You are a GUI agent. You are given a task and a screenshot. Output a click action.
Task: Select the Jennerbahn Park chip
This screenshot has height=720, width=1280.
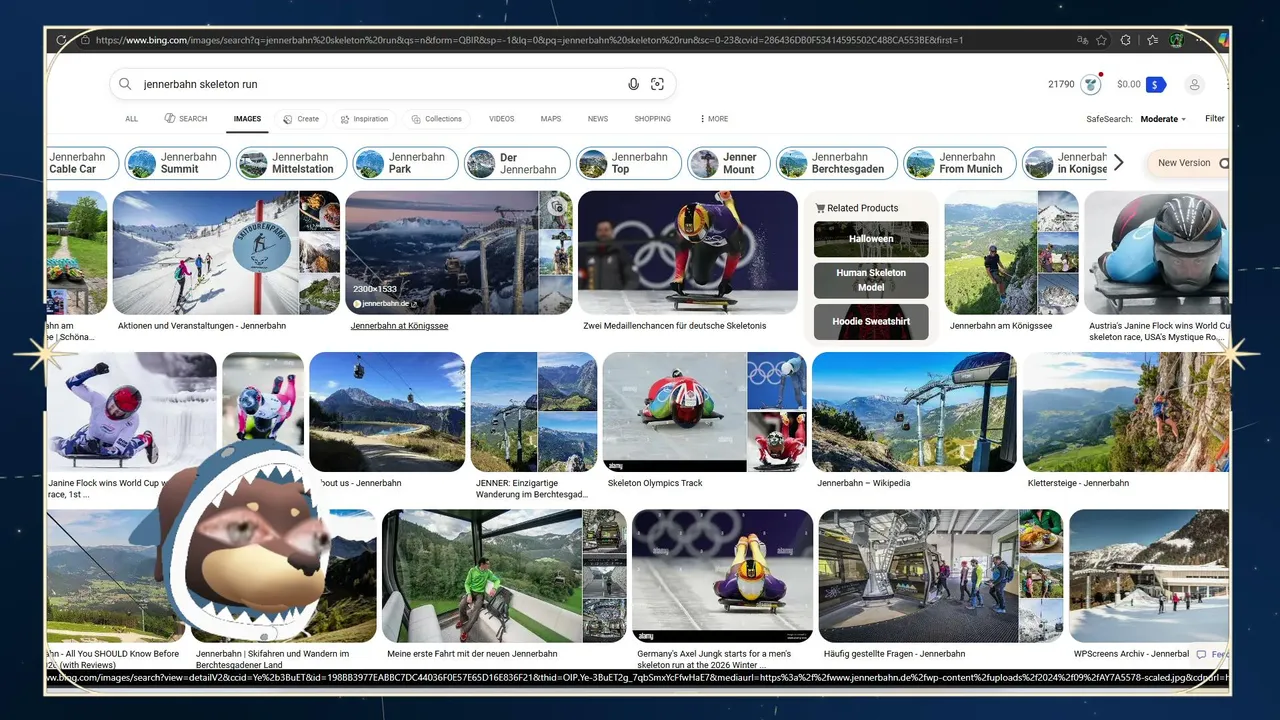click(405, 163)
